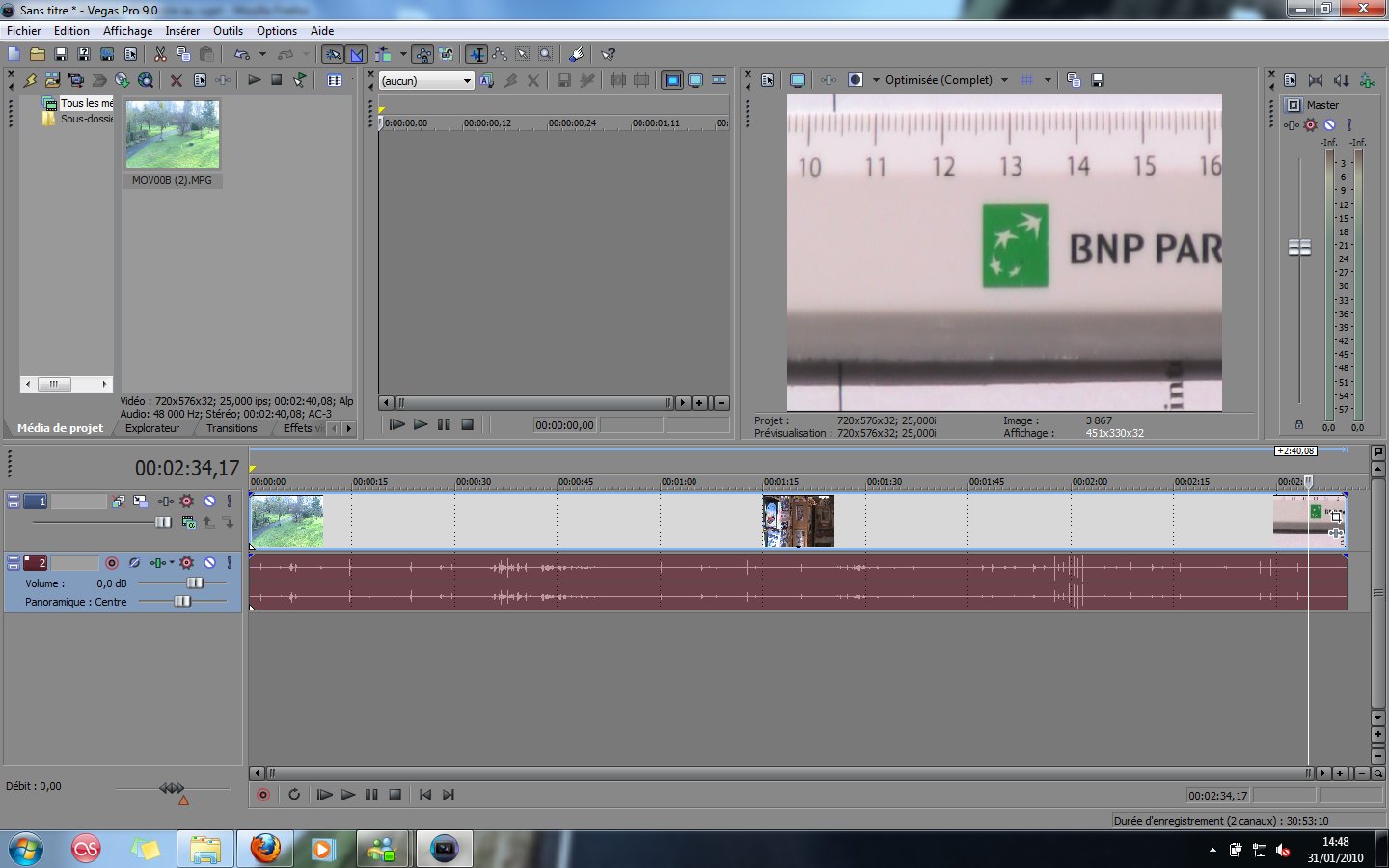Open video preview external monitor icon
Viewport: 1389px width, 868px height.
point(798,80)
